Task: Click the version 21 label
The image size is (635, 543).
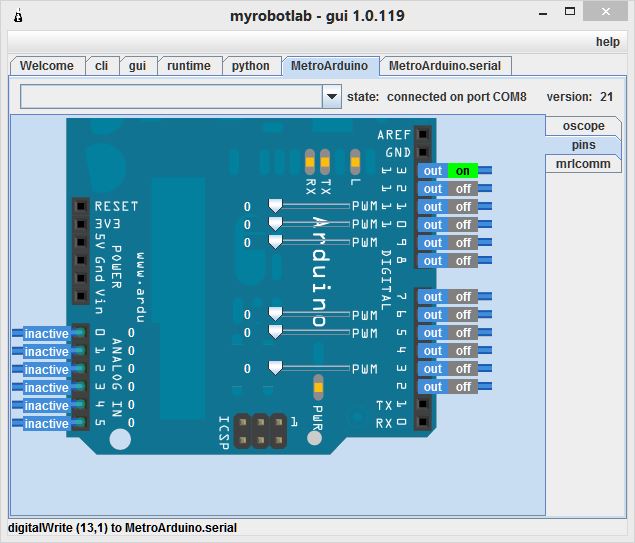Action: click(x=580, y=97)
